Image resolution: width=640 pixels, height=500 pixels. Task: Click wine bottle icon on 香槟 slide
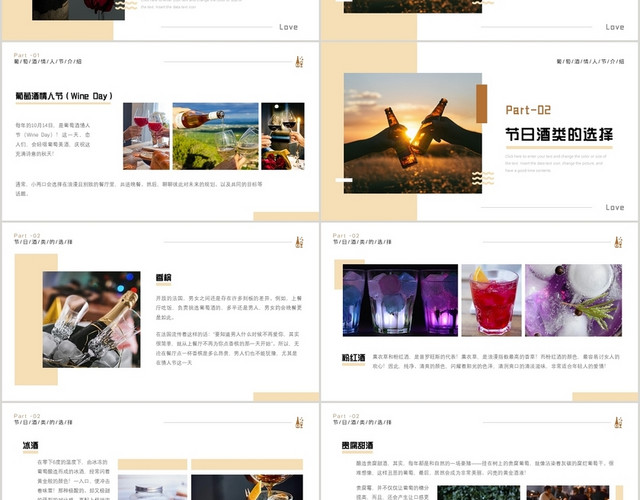click(299, 242)
